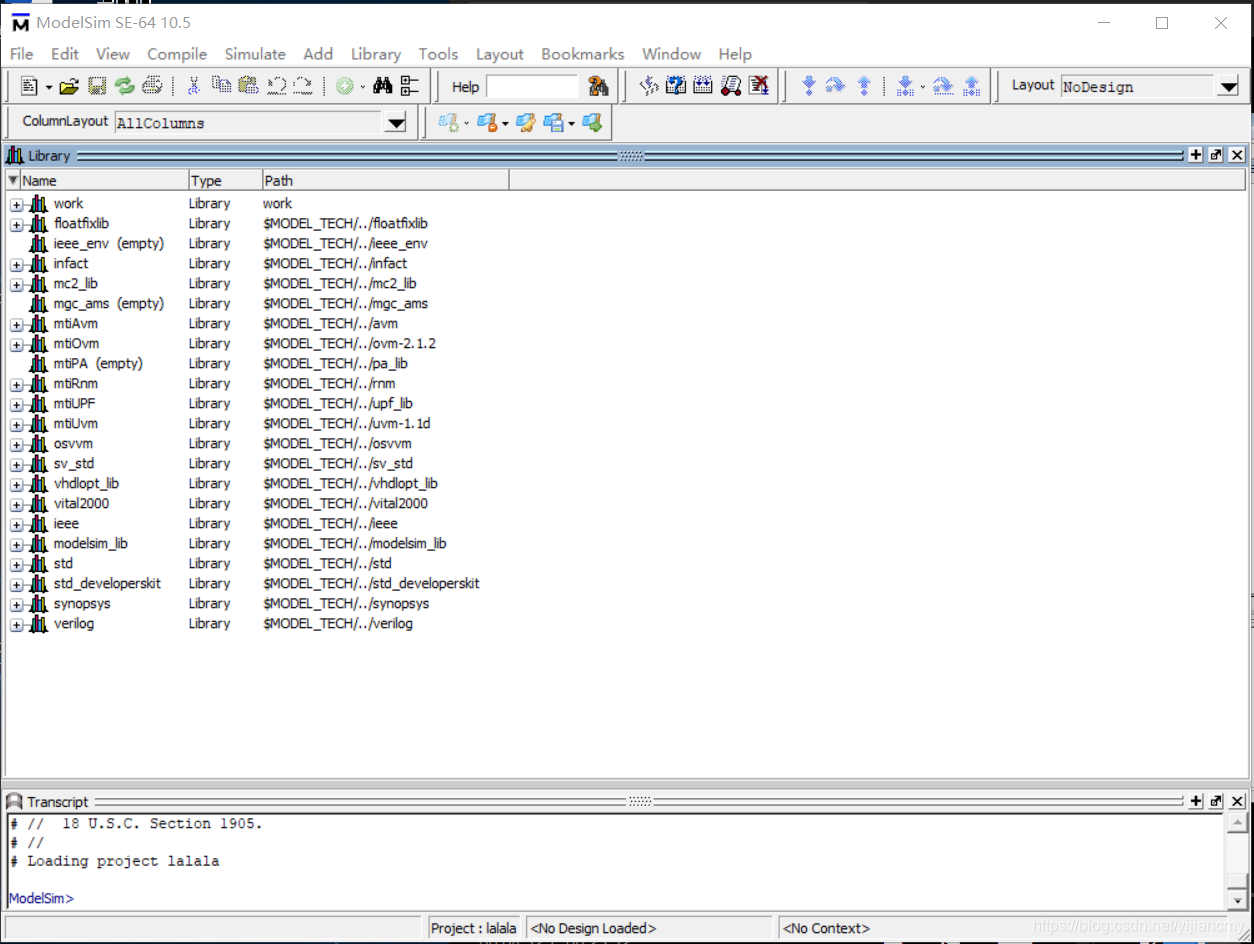
Task: Click the $MODEL_TECH/../sv_std path cell
Action: tap(338, 464)
